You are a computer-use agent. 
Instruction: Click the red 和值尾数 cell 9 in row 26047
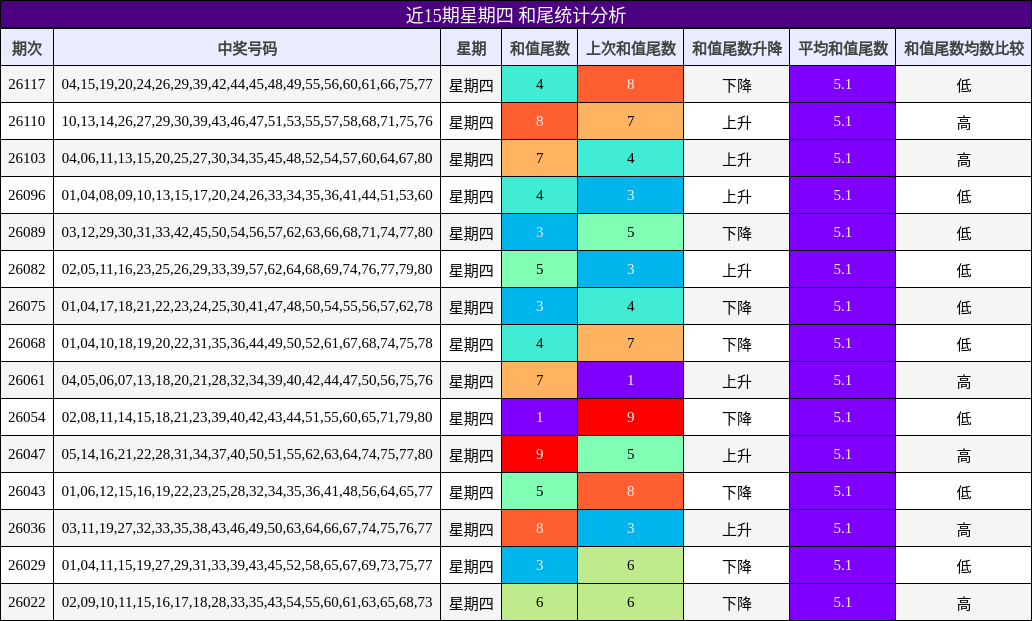pyautogui.click(x=540, y=454)
